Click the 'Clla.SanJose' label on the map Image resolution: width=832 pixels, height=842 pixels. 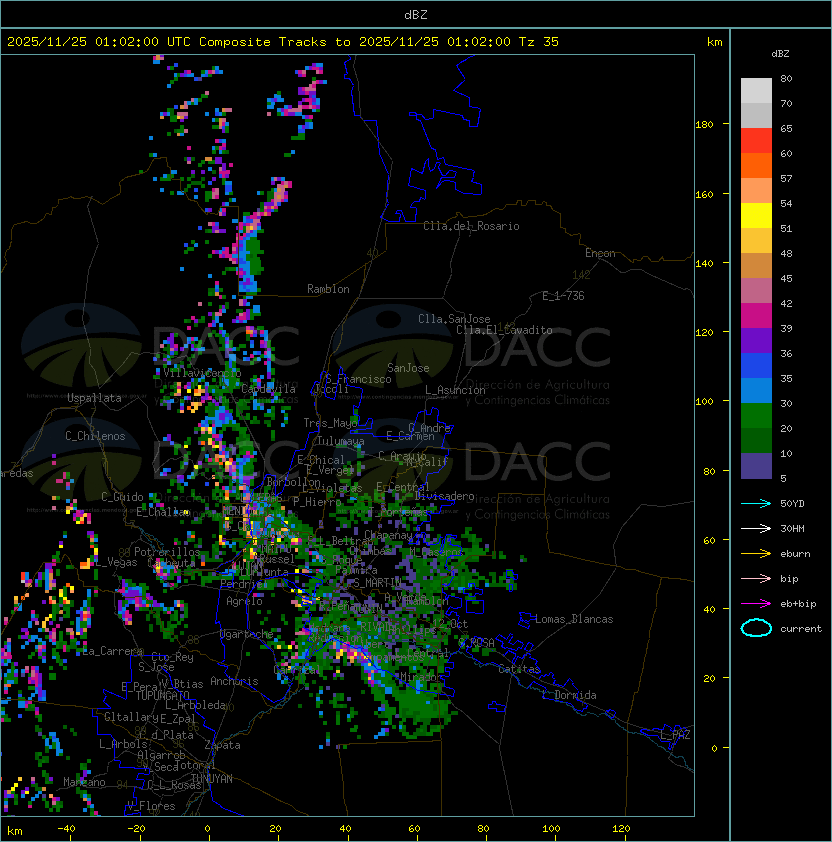pos(454,319)
